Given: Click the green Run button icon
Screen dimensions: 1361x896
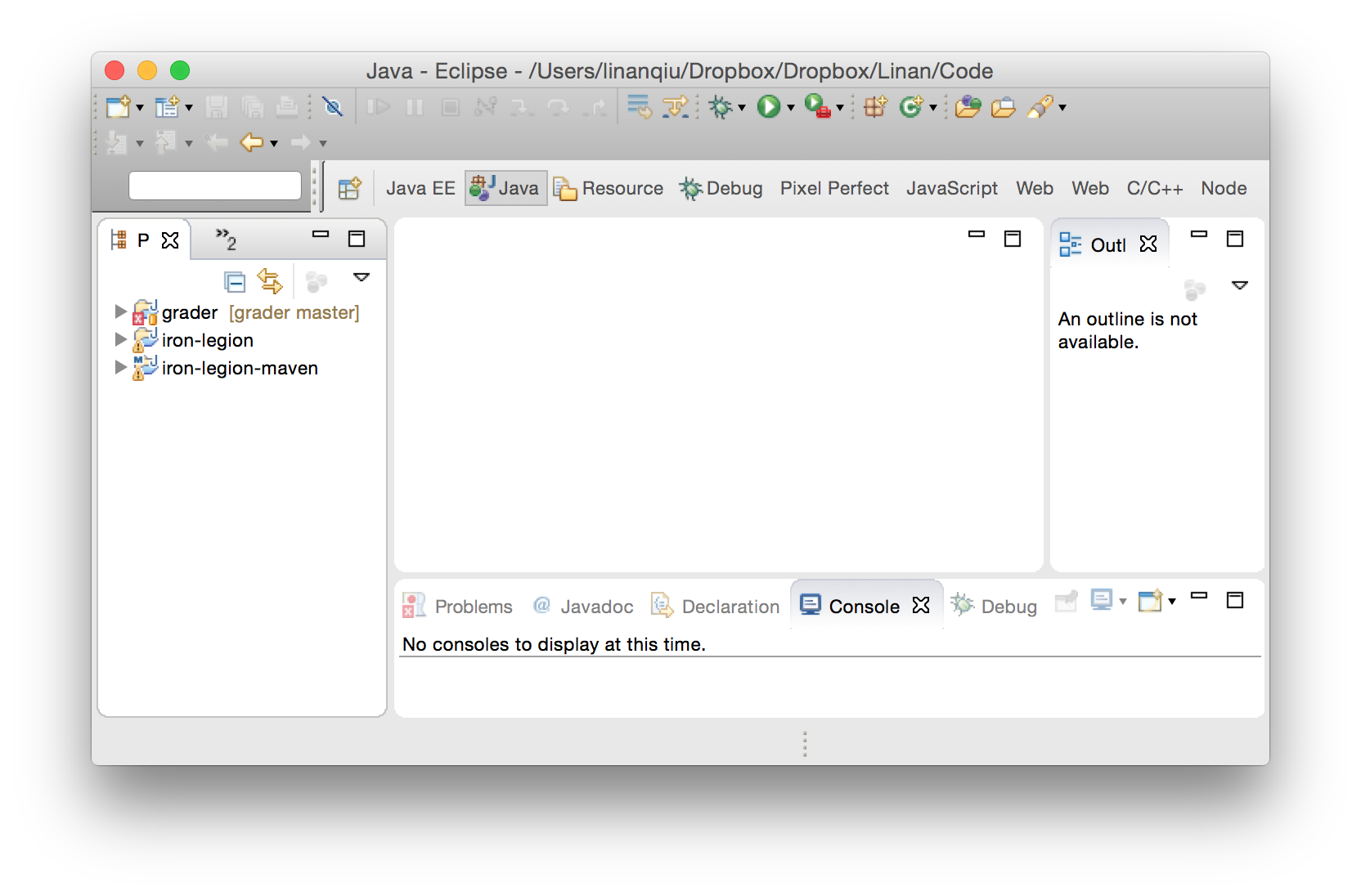Looking at the screenshot, I should point(769,106).
